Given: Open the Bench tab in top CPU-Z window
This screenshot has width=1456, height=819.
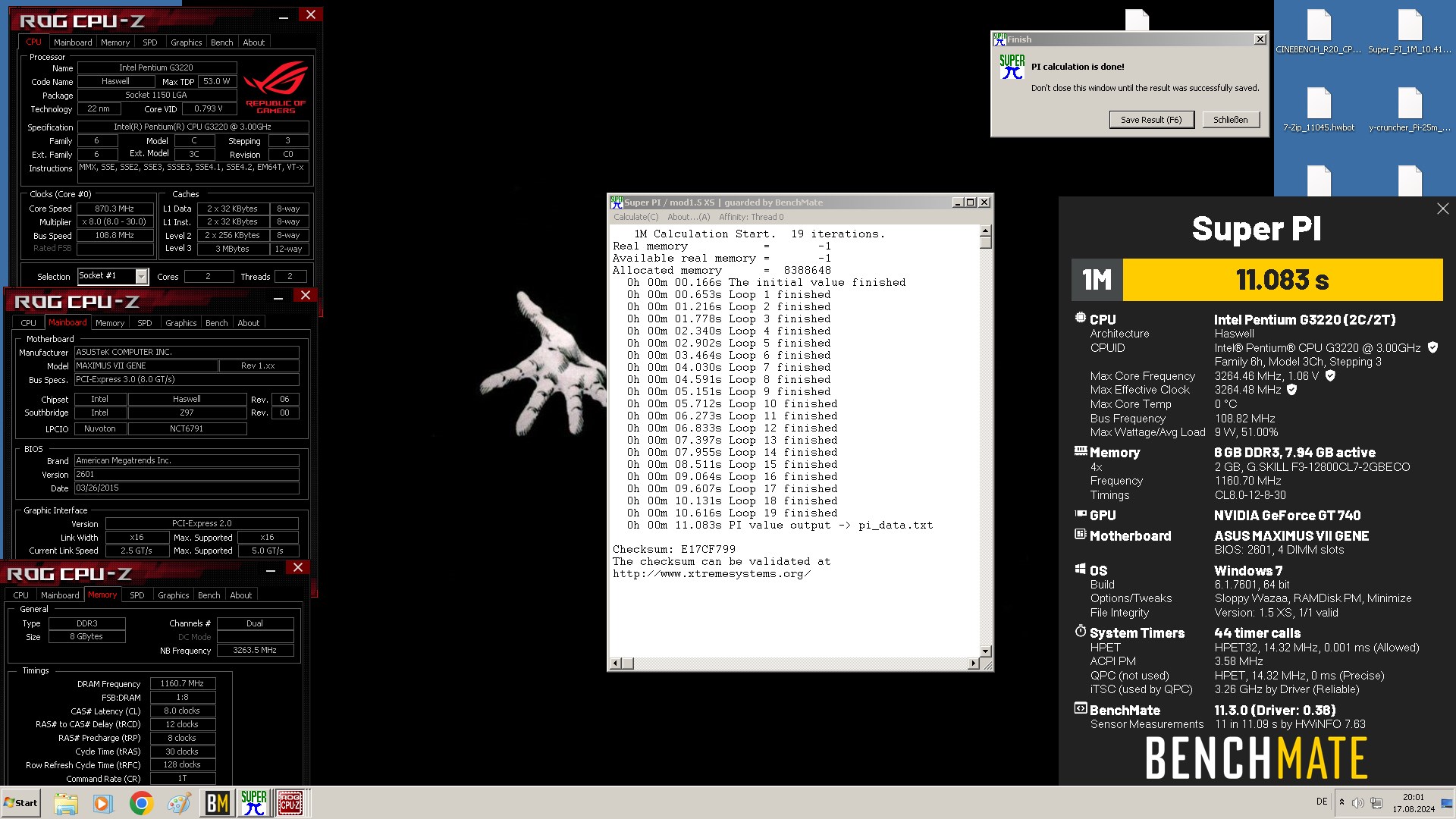Looking at the screenshot, I should [221, 42].
